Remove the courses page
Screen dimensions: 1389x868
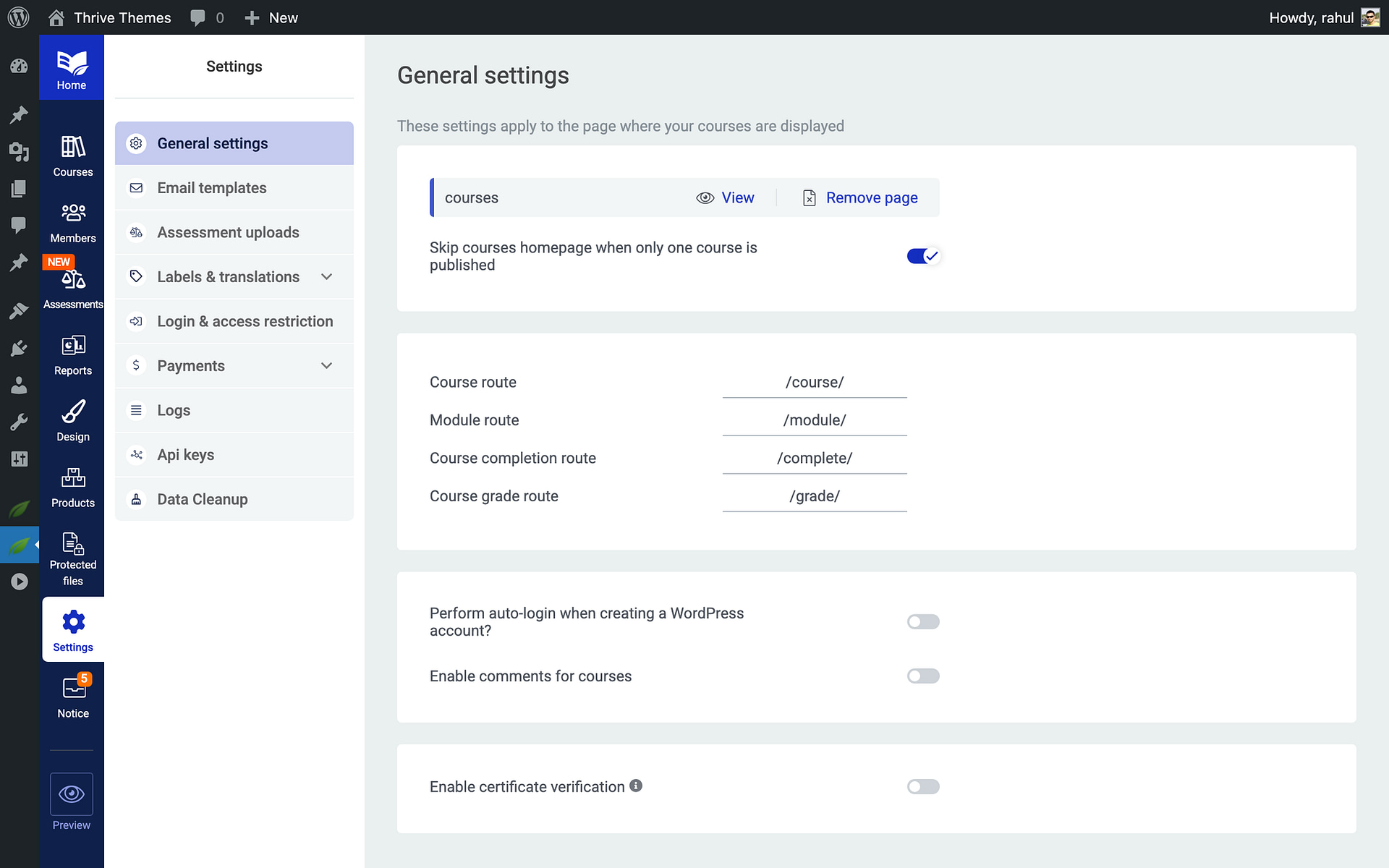coord(859,197)
